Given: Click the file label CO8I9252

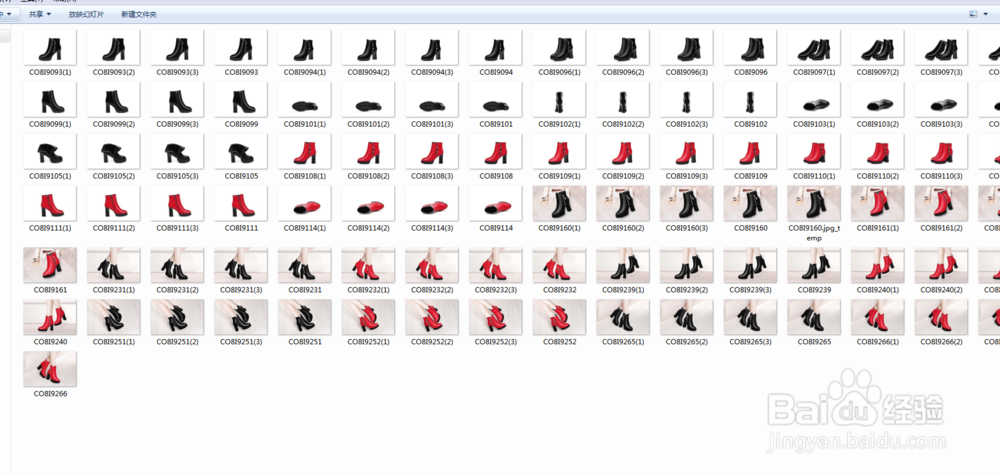Looking at the screenshot, I should pos(559,342).
